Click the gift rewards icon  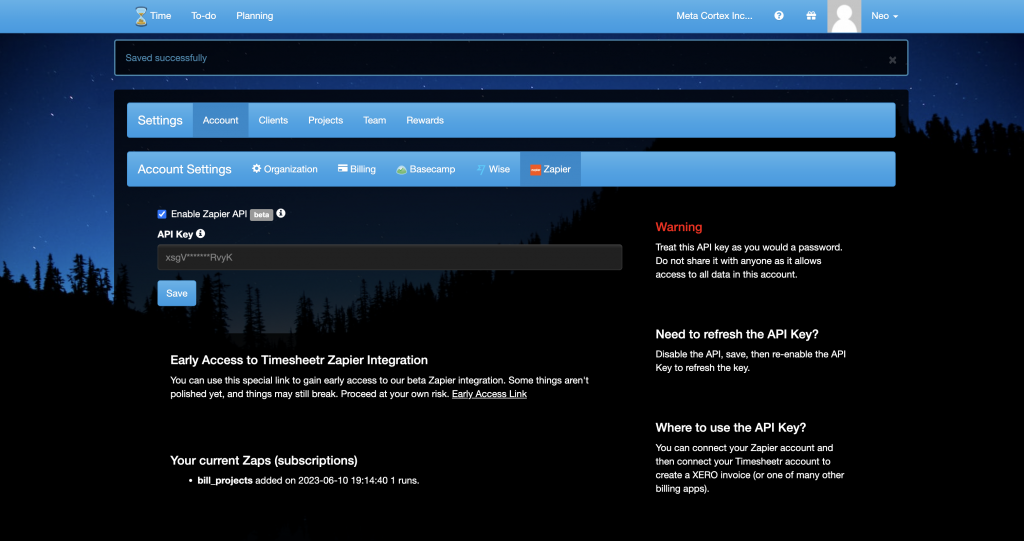[811, 16]
